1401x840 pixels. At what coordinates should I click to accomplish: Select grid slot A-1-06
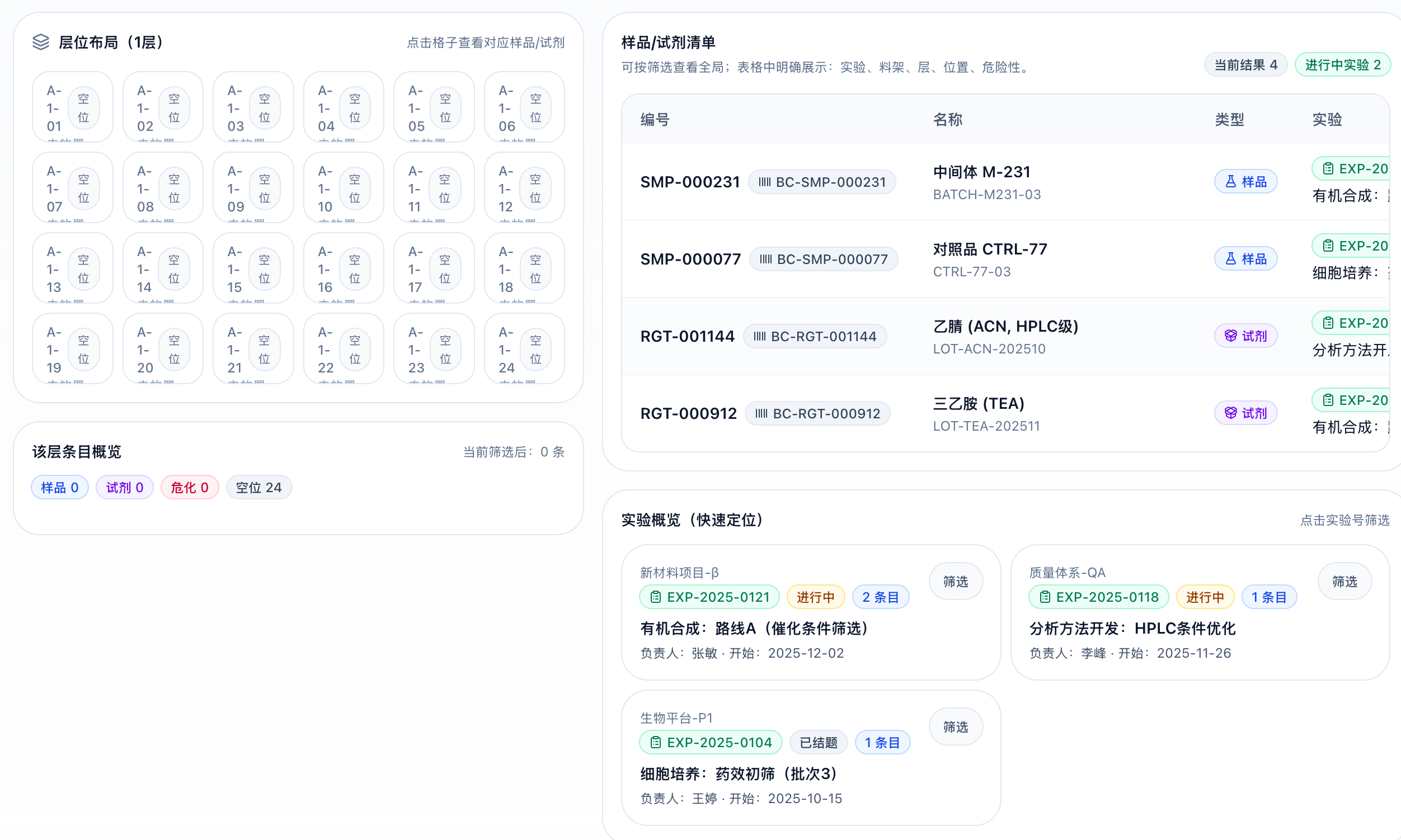524,106
